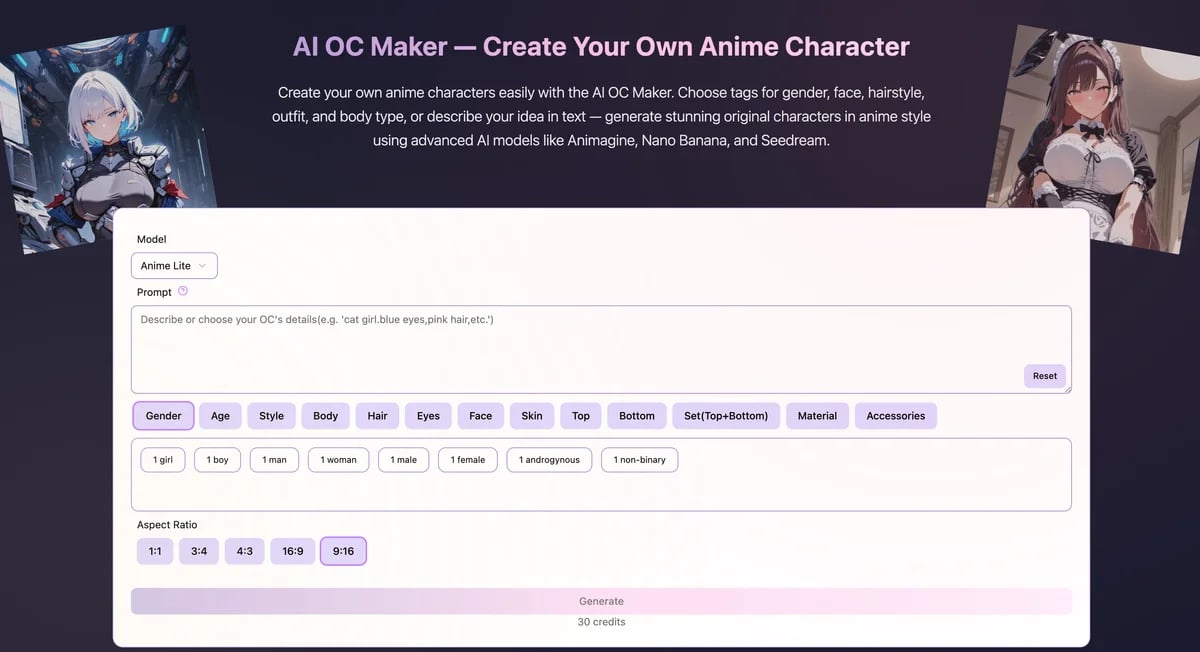Screen dimensions: 1200x652
Task: Switch to the Eyes tag category
Action: [x=428, y=415]
